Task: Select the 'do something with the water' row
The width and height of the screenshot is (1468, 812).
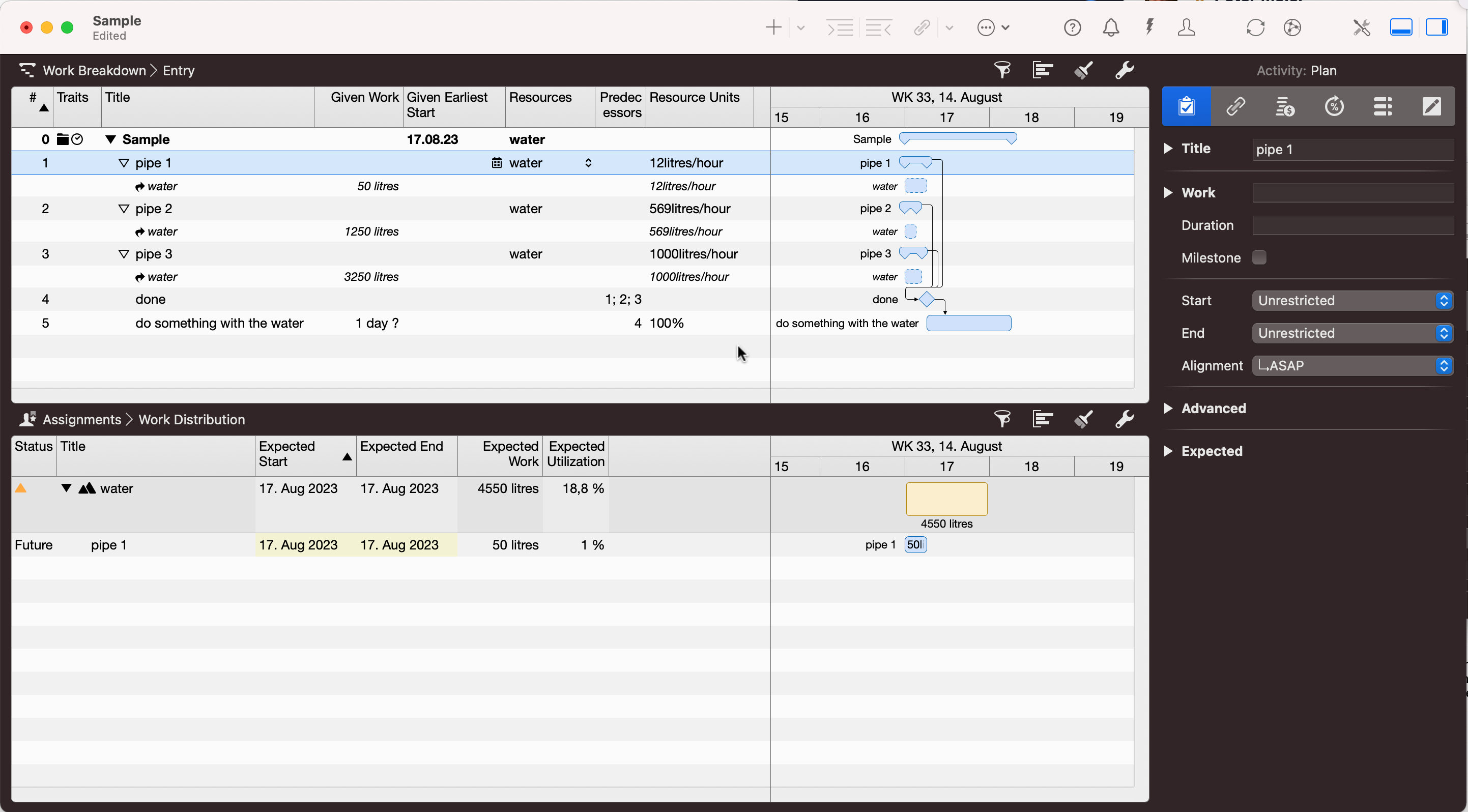Action: tap(390, 323)
